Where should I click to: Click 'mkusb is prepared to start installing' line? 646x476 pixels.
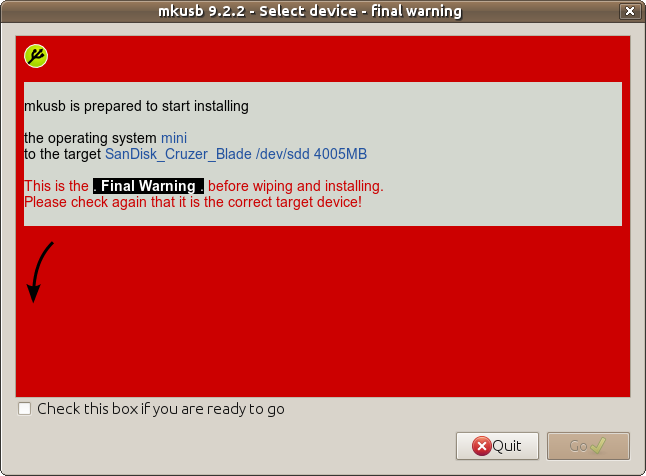click(x=136, y=106)
